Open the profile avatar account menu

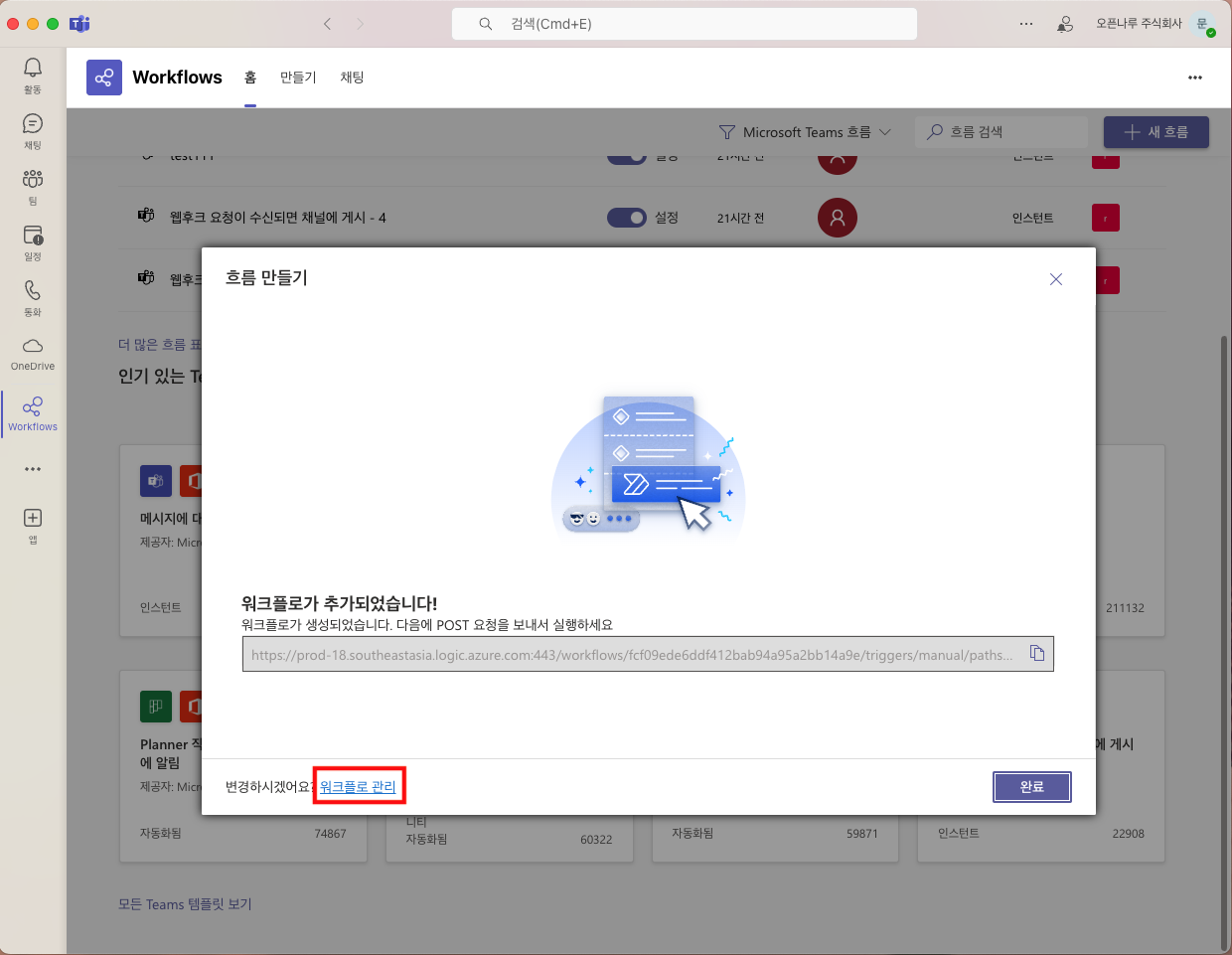pyautogui.click(x=1203, y=24)
